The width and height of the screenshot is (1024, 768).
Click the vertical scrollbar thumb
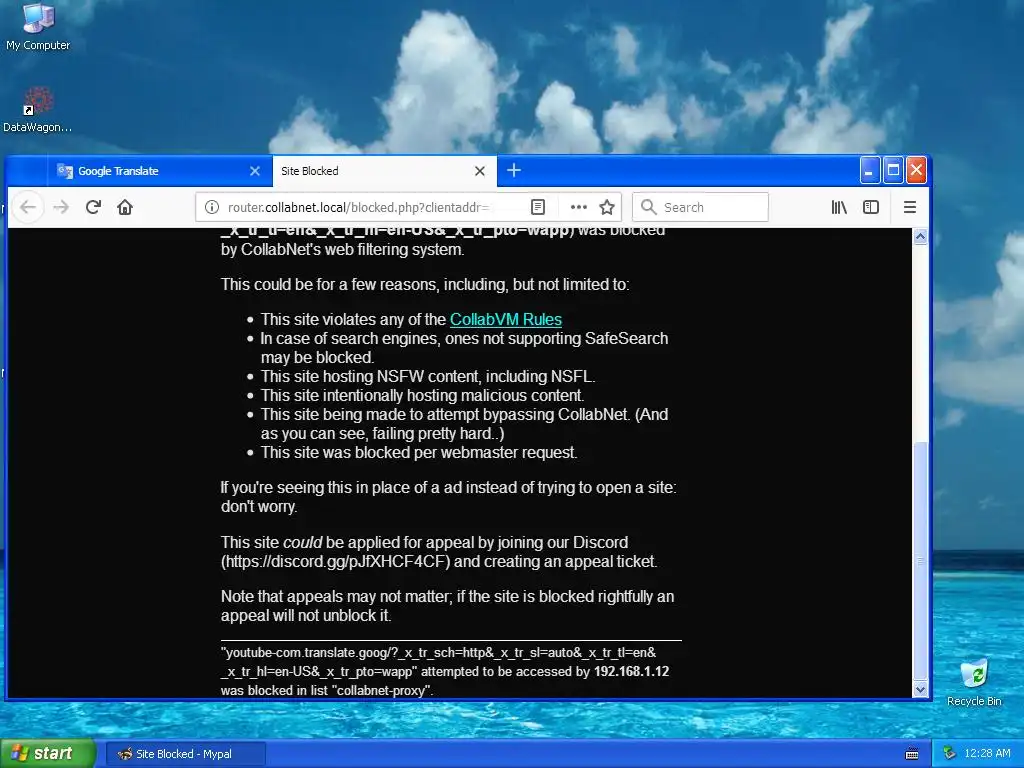(921, 560)
